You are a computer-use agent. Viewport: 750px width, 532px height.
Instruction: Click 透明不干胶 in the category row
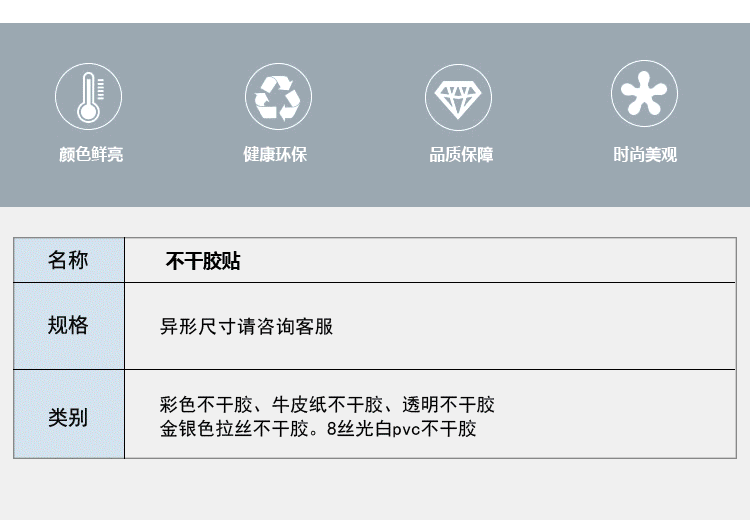449,405
